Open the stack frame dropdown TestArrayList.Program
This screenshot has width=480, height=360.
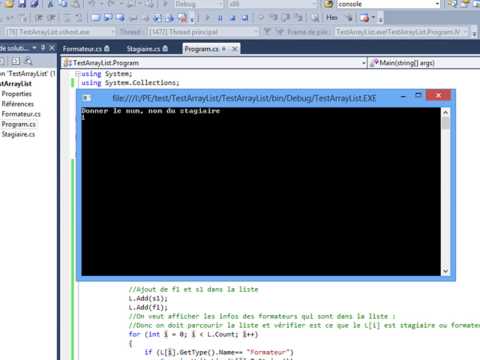click(x=403, y=32)
